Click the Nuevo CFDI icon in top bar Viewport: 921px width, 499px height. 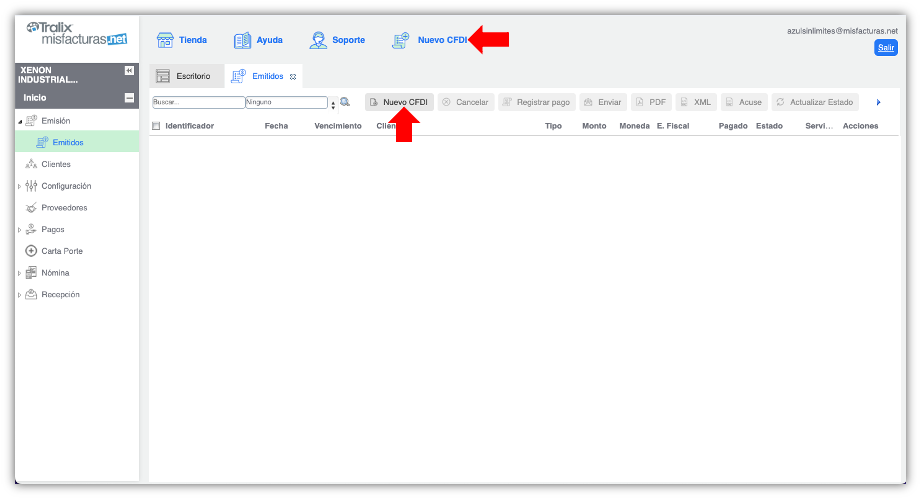coord(401,40)
